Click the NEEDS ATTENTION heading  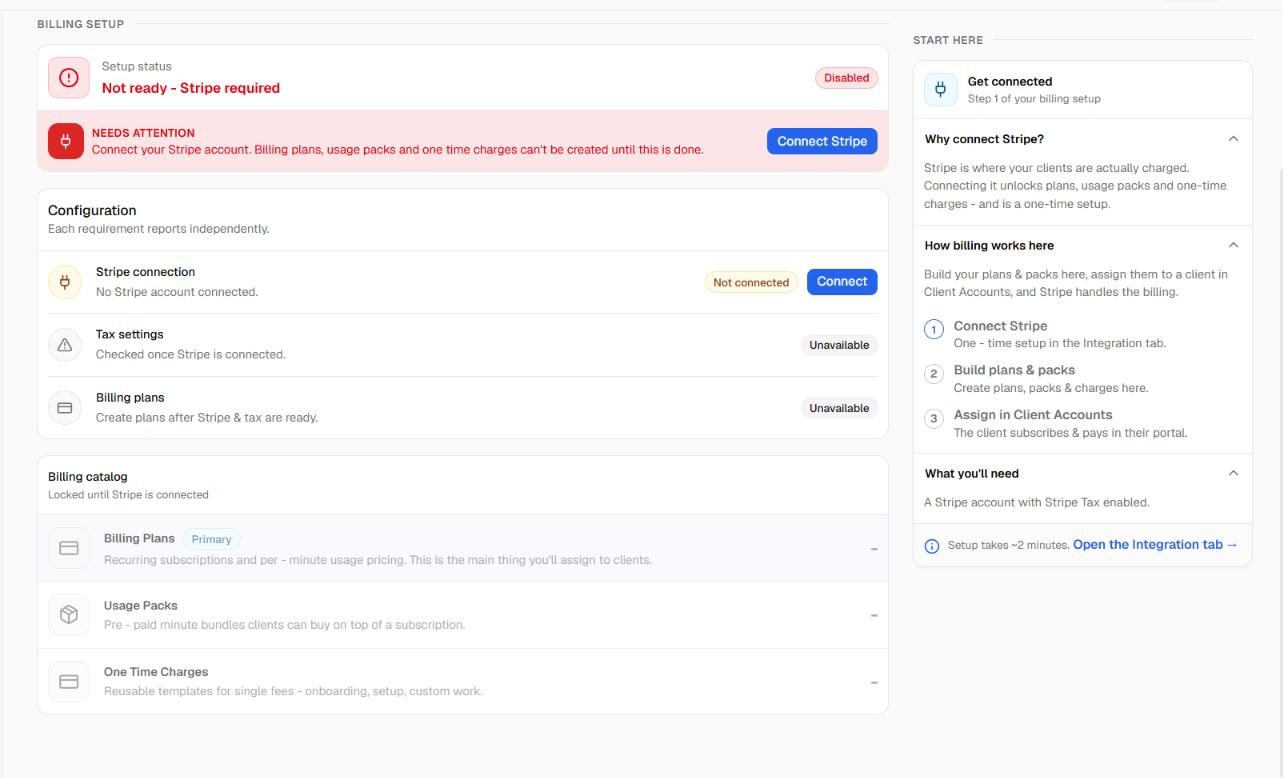click(x=143, y=133)
